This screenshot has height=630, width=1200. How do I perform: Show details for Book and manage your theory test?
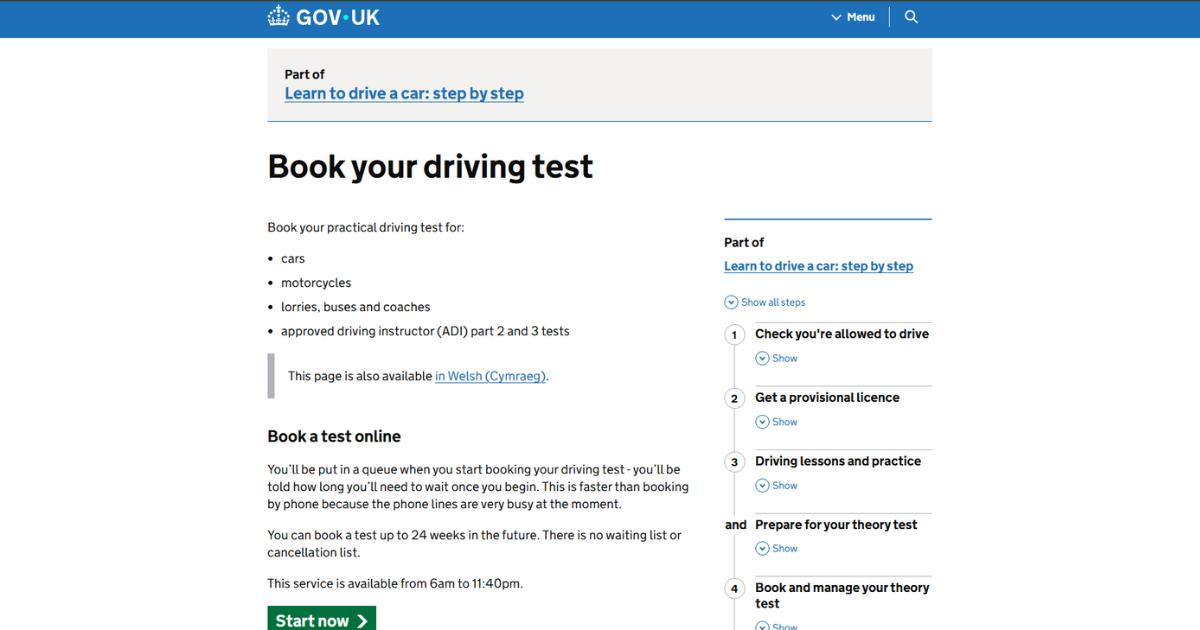pos(777,625)
